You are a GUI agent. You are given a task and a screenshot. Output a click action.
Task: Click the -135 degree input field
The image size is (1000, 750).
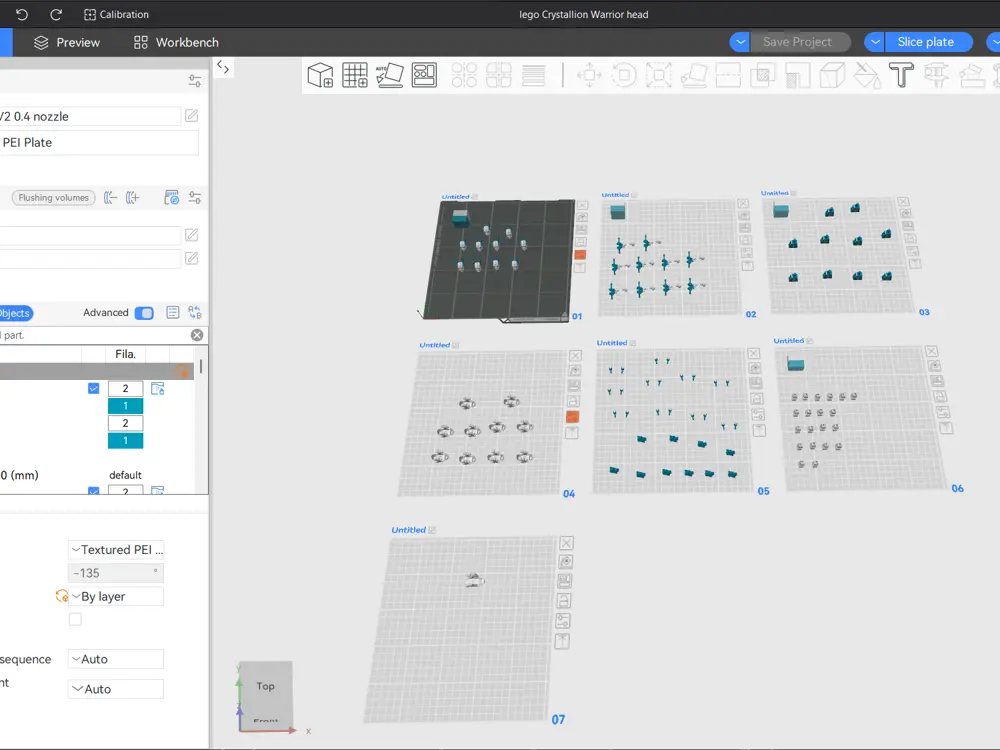pyautogui.click(x=115, y=573)
